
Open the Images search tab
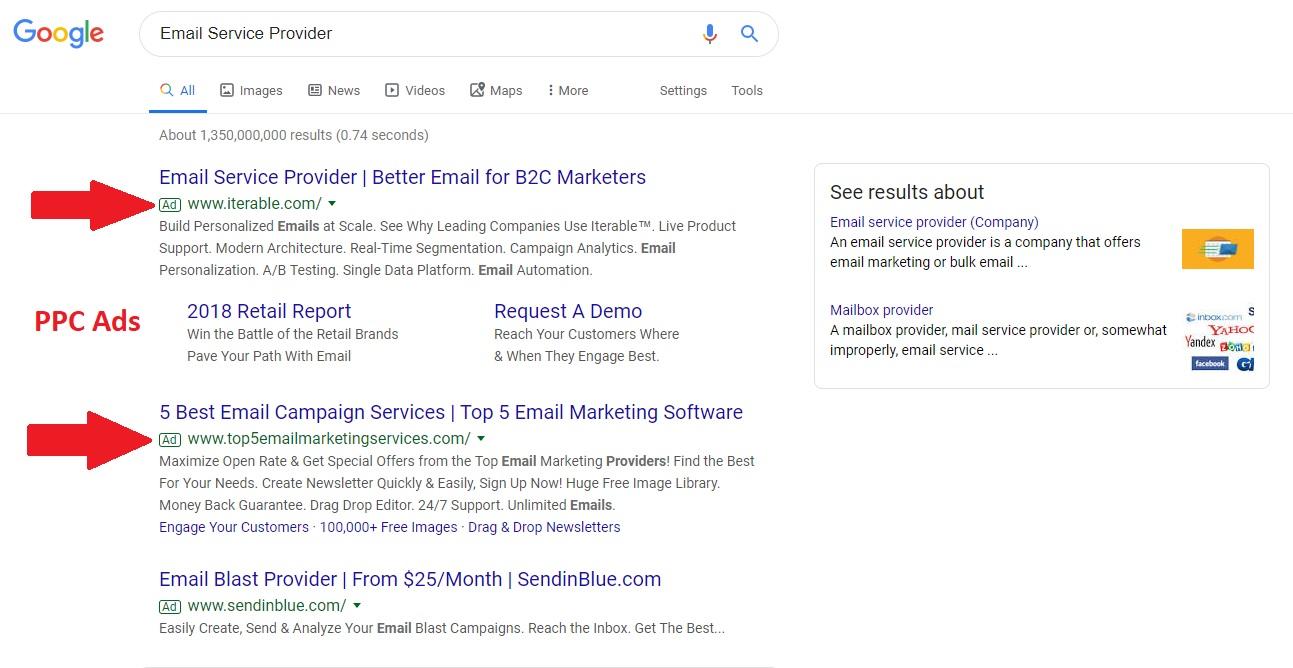point(251,90)
